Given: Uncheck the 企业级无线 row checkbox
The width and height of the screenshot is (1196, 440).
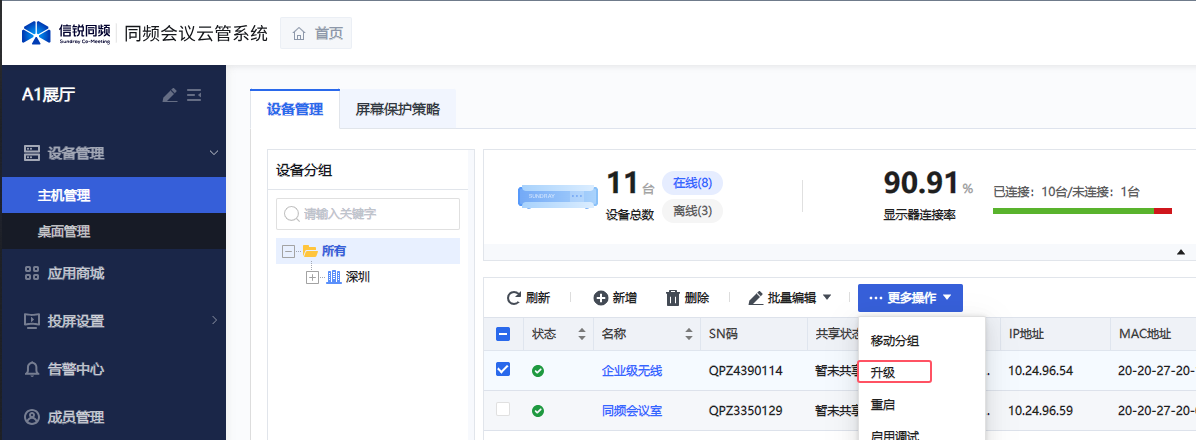Looking at the screenshot, I should tap(503, 370).
